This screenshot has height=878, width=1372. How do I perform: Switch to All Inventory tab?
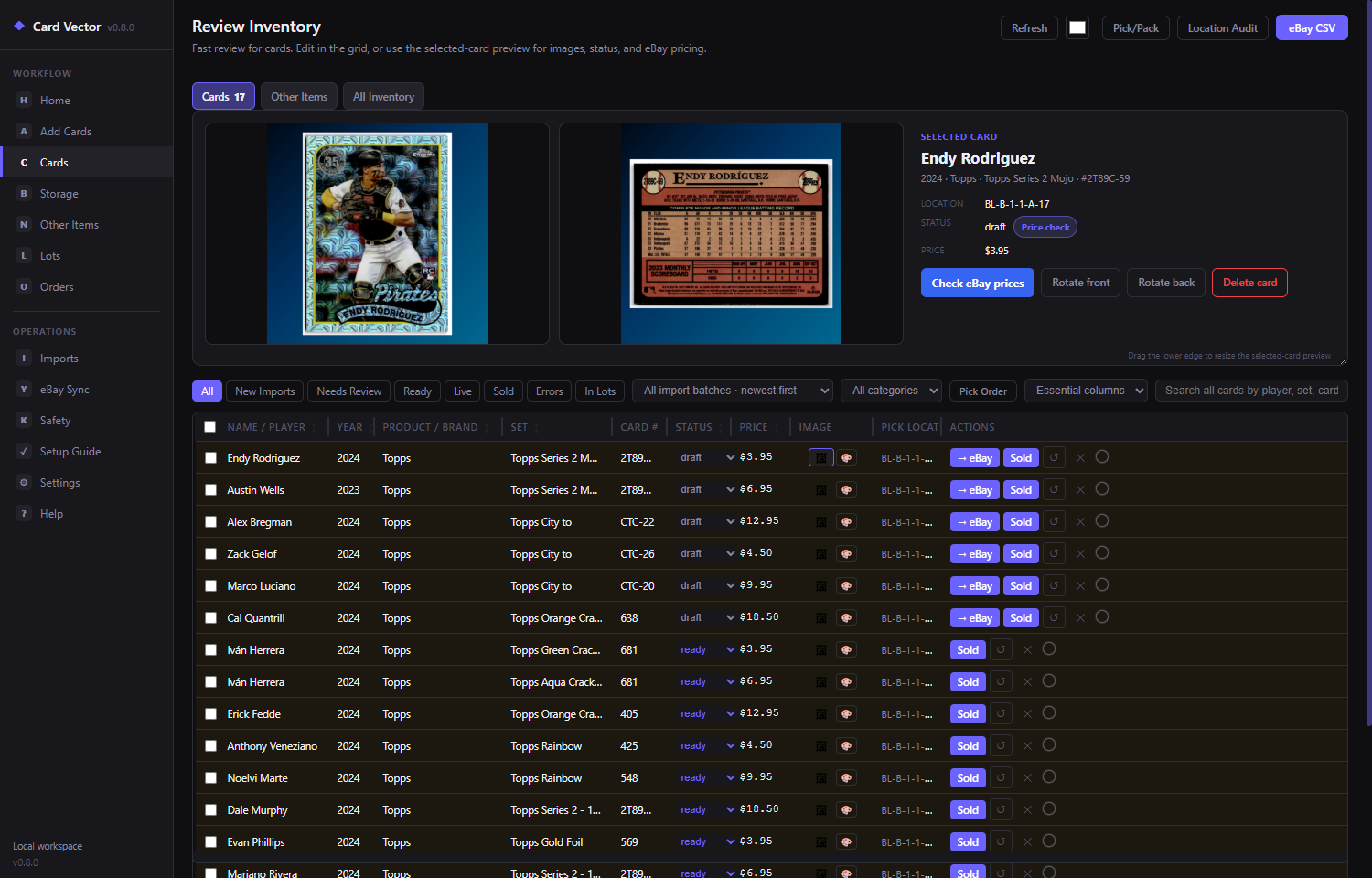383,96
